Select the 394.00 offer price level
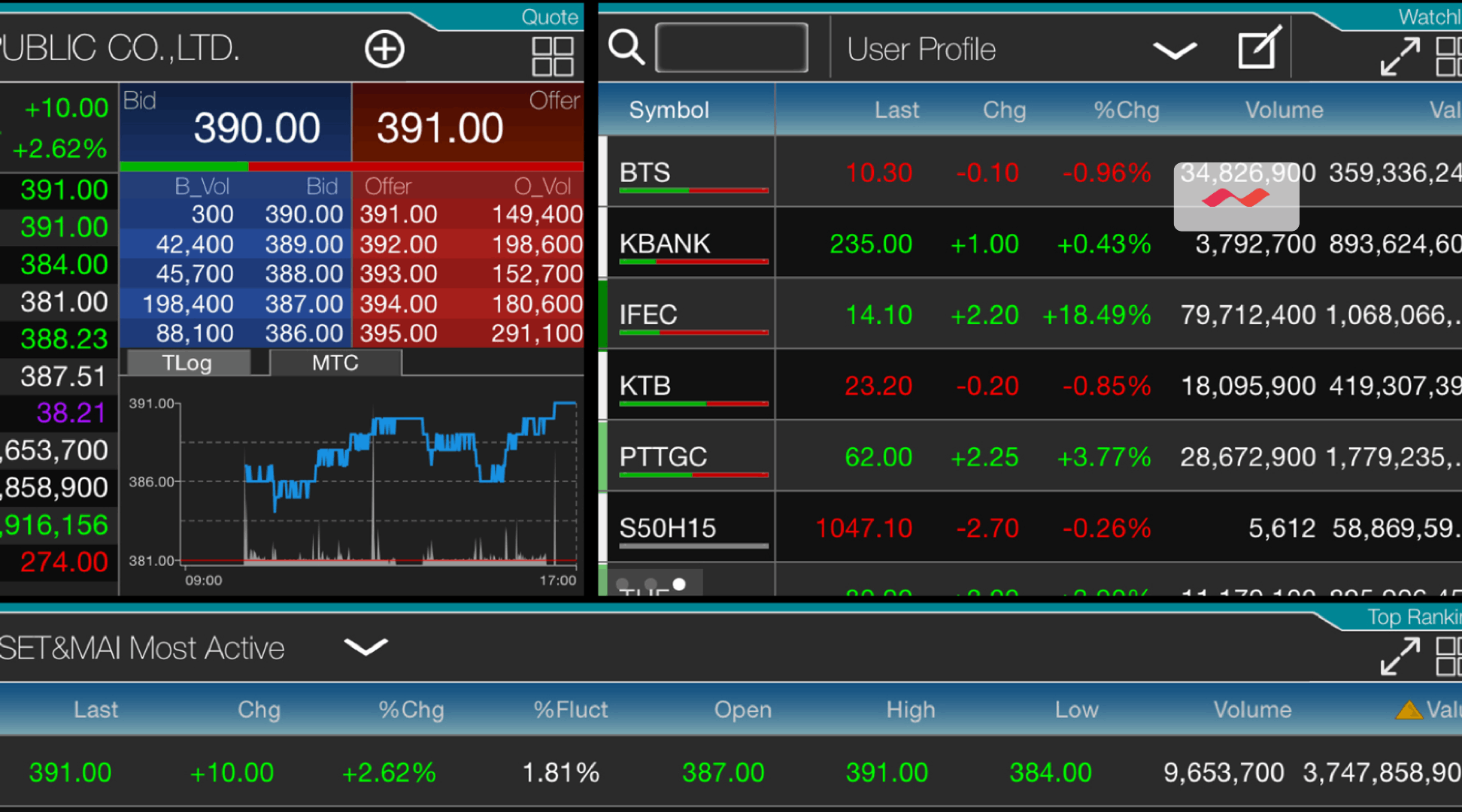This screenshot has height=812, width=1462. tap(399, 304)
